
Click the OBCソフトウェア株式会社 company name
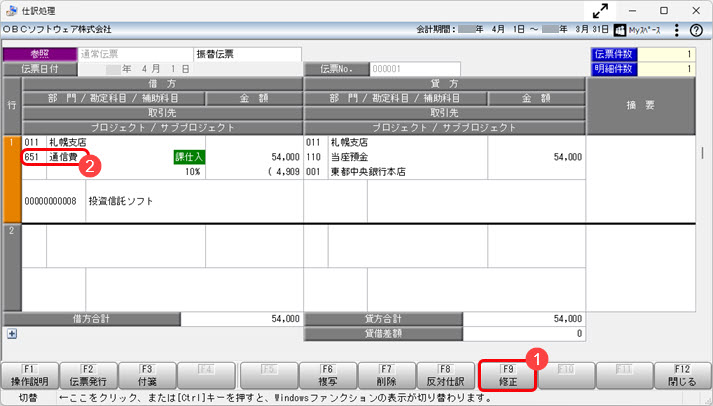(x=57, y=30)
